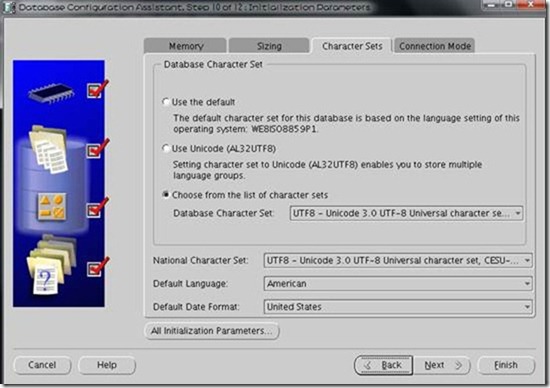The width and height of the screenshot is (550, 388).
Task: Click Next to continue the wizard
Action: (x=442, y=365)
